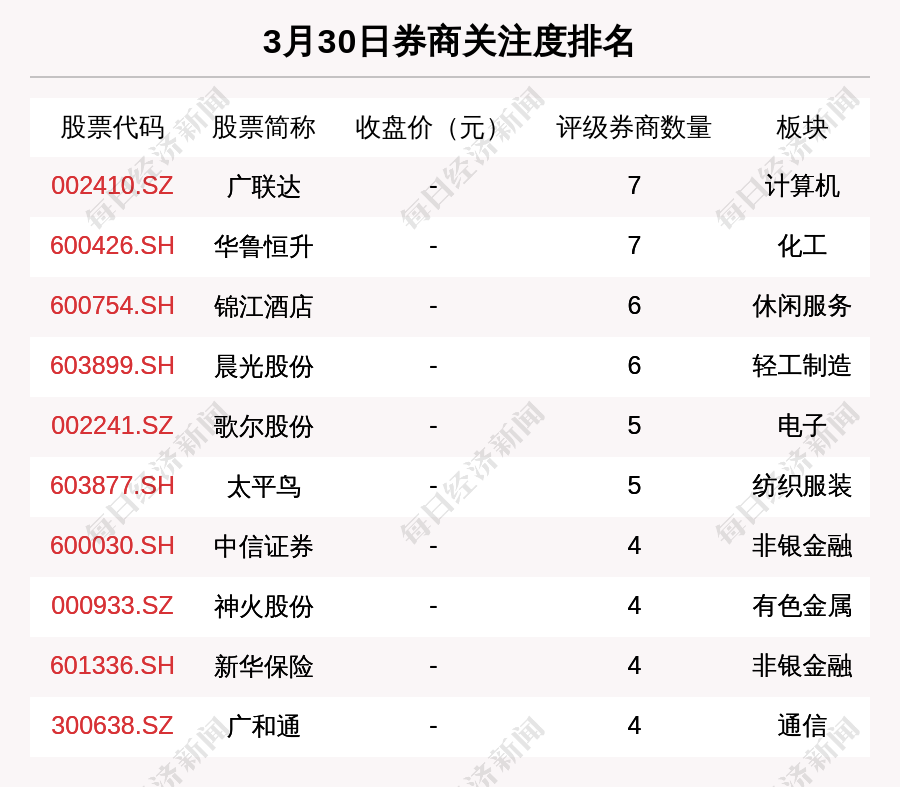
Task: Select the stock name 广和通
Action: click(x=263, y=726)
